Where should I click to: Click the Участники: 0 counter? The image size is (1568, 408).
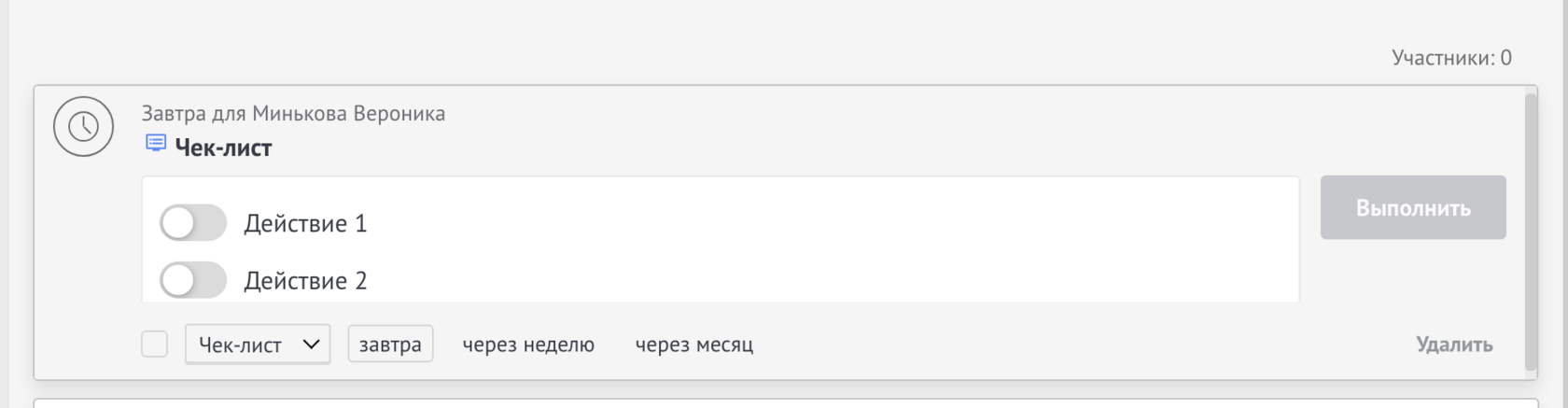[x=1450, y=58]
